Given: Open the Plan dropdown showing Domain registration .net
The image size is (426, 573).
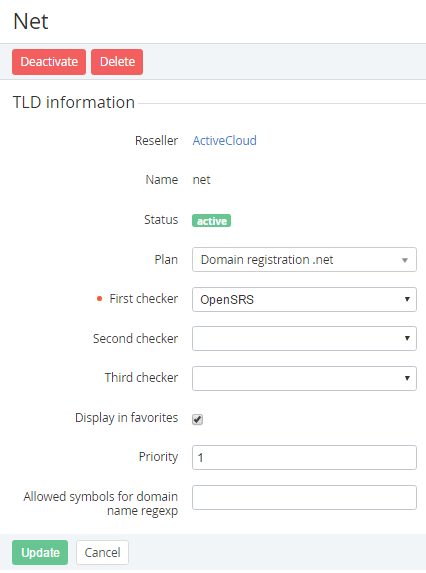Looking at the screenshot, I should coord(304,259).
